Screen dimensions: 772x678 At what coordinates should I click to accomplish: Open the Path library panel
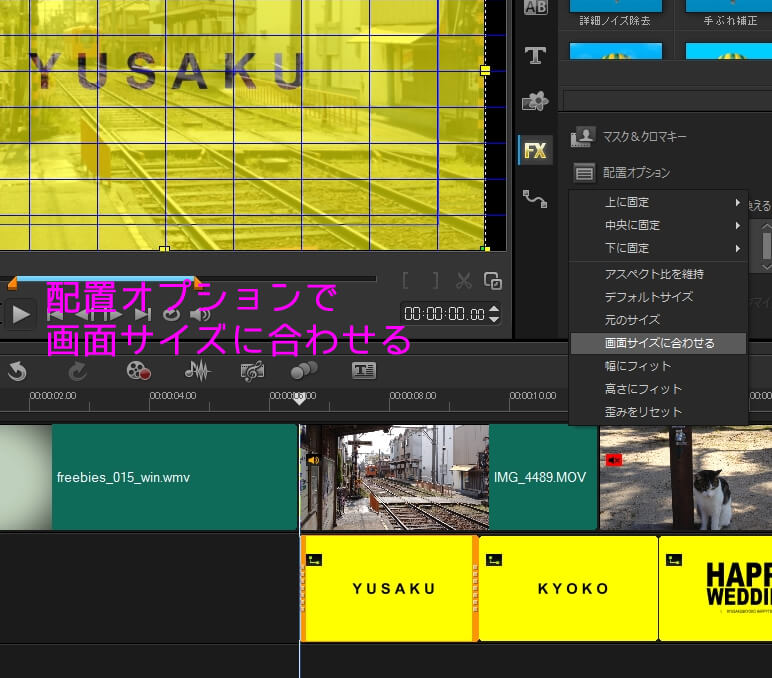(535, 199)
